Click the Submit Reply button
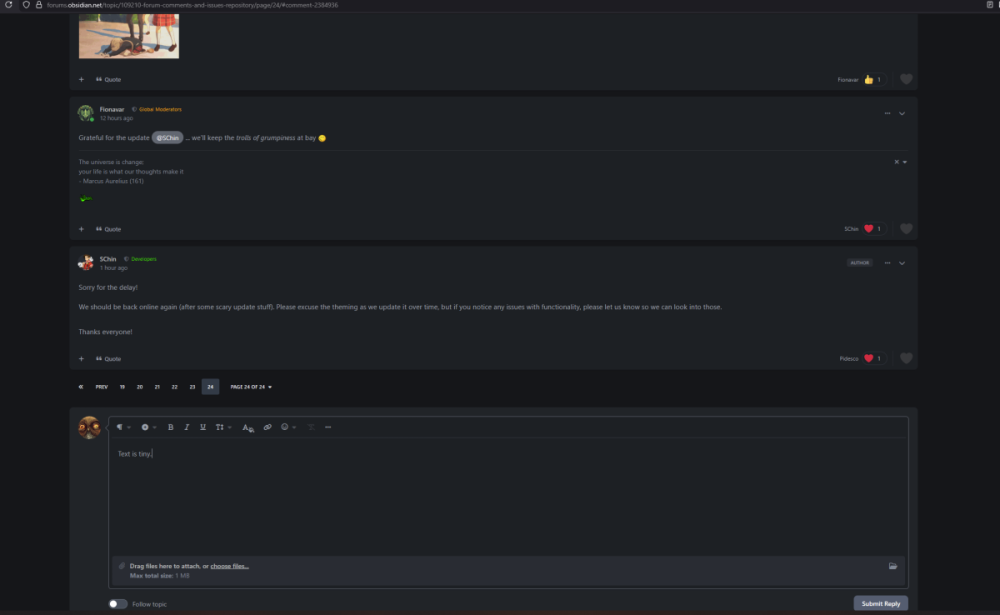This screenshot has width=1000, height=615. coord(880,603)
